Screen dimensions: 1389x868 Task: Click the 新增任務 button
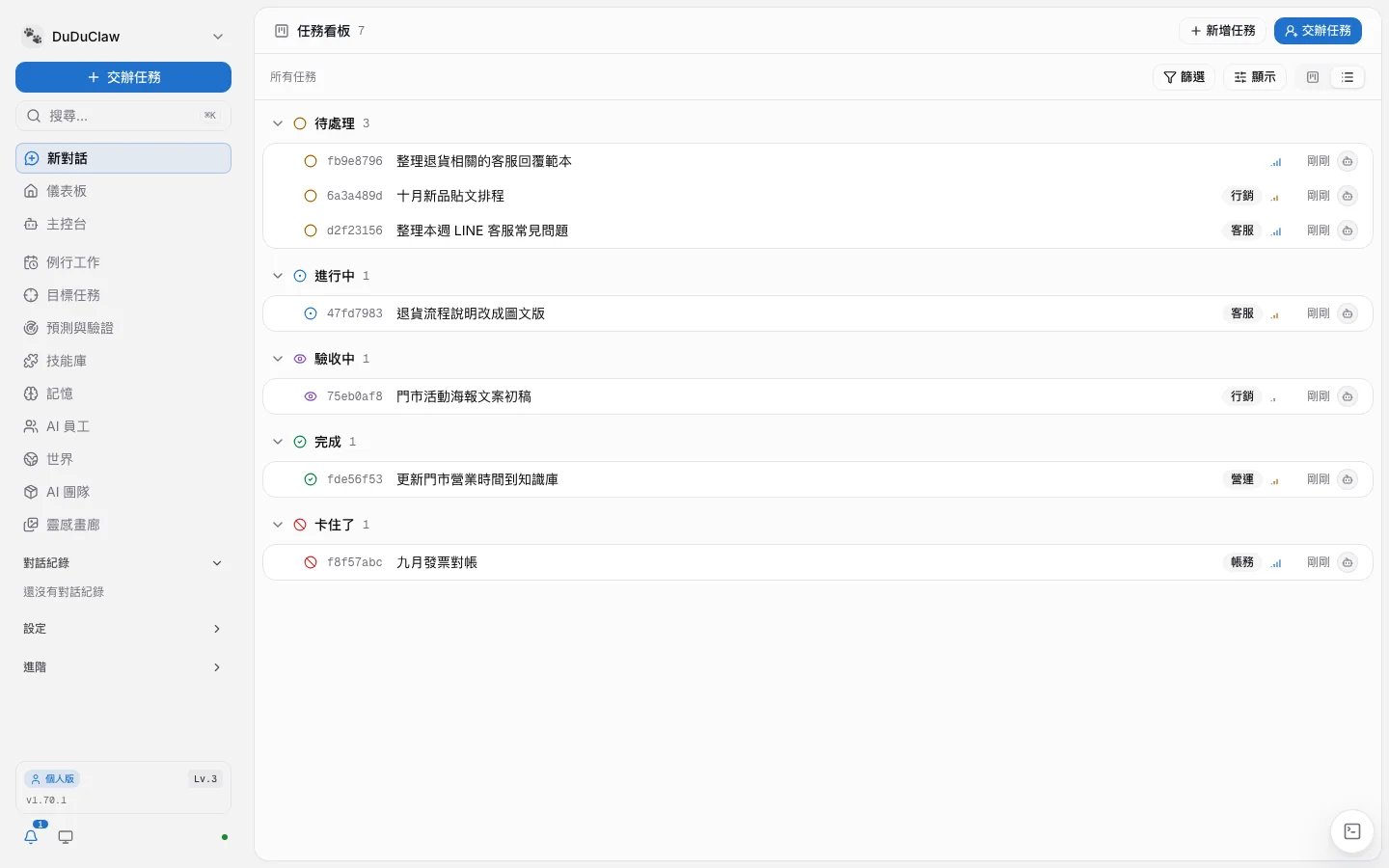1222,31
